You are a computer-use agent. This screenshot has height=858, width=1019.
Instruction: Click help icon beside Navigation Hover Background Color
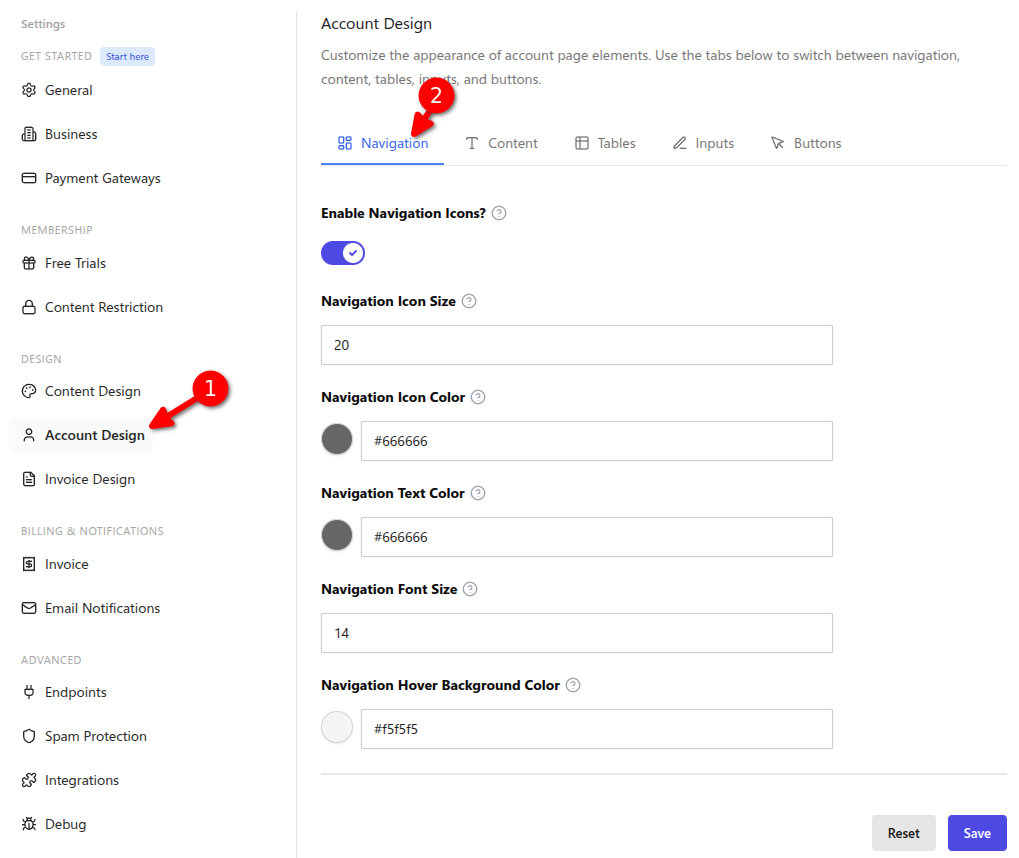click(x=573, y=685)
